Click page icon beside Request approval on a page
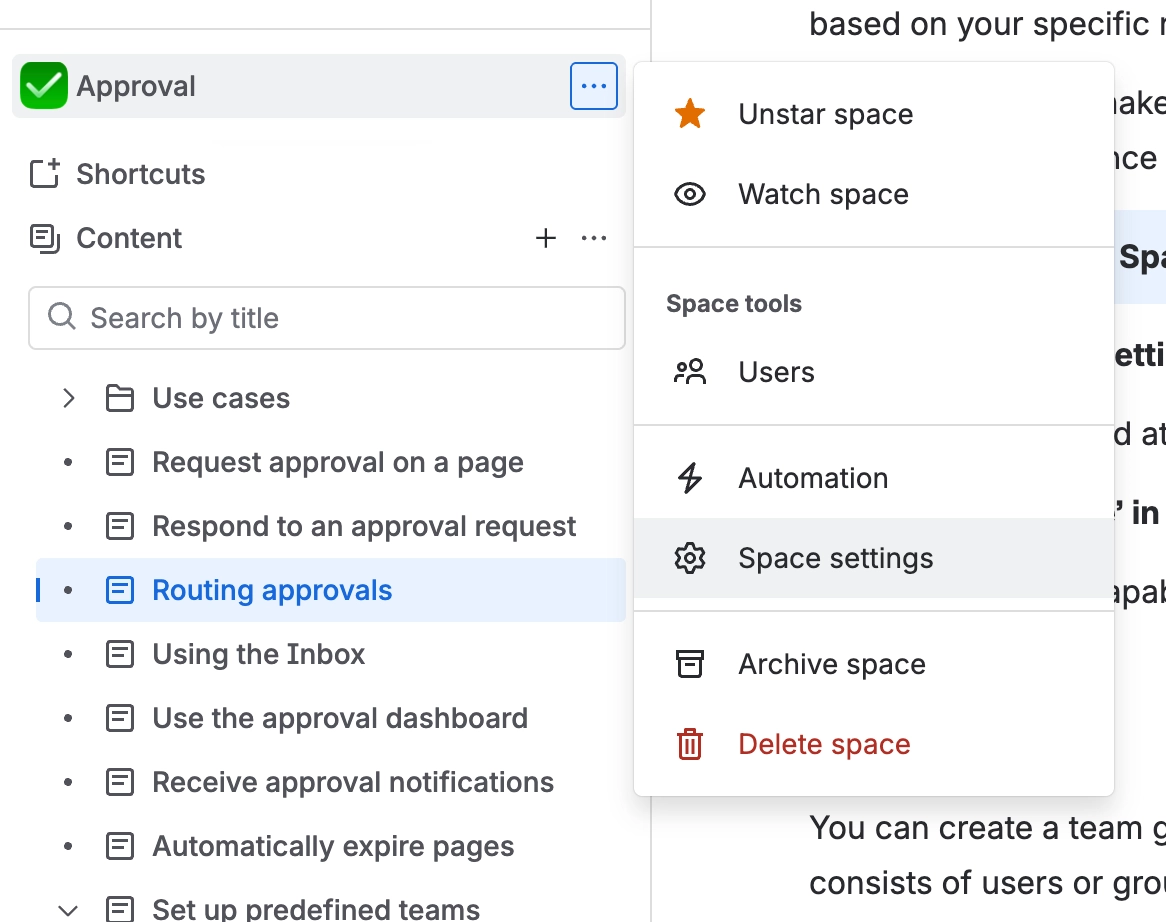Screen dimensions: 1166x922 coord(120,462)
